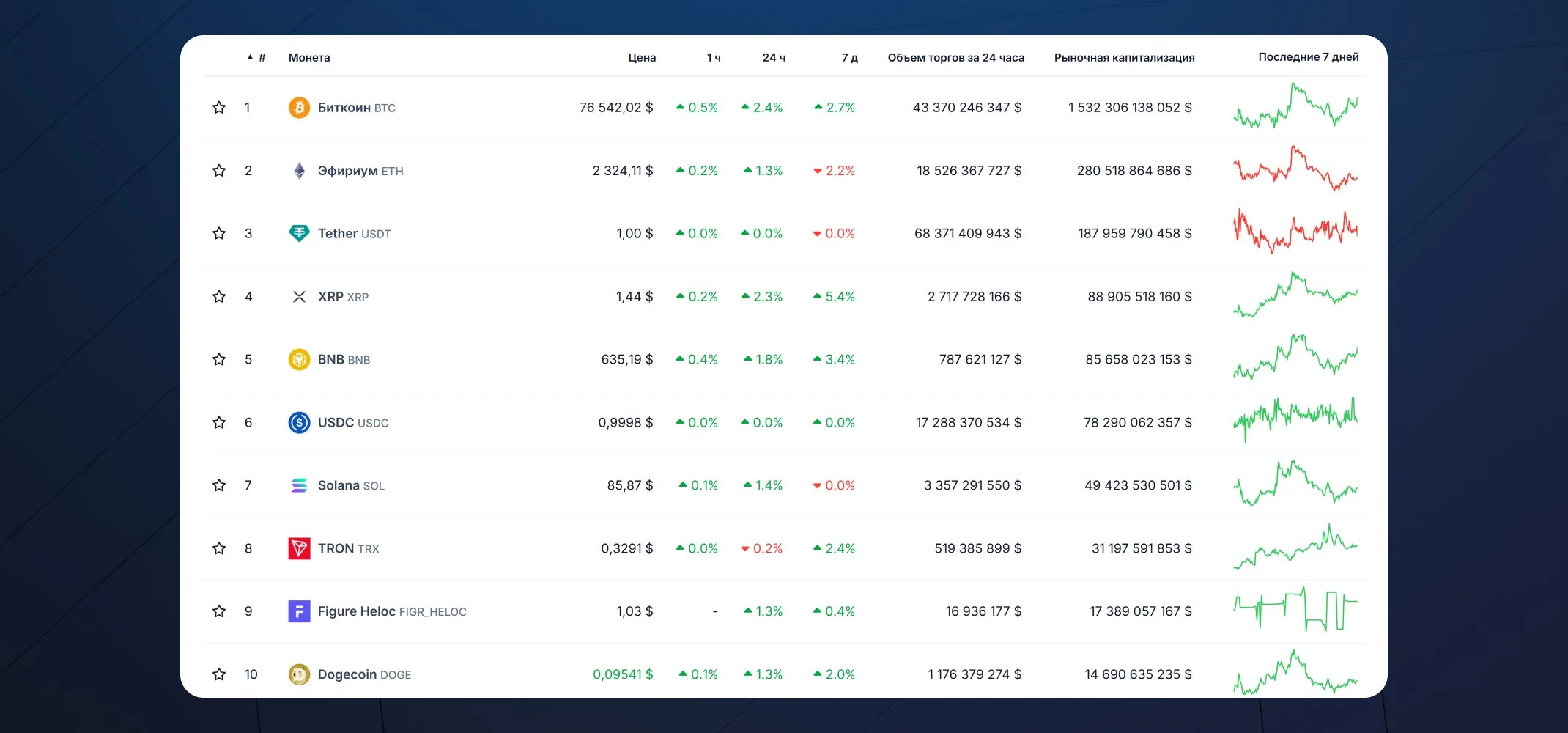
Task: View the XRP 7-day sparkline chart
Action: [x=1295, y=294]
